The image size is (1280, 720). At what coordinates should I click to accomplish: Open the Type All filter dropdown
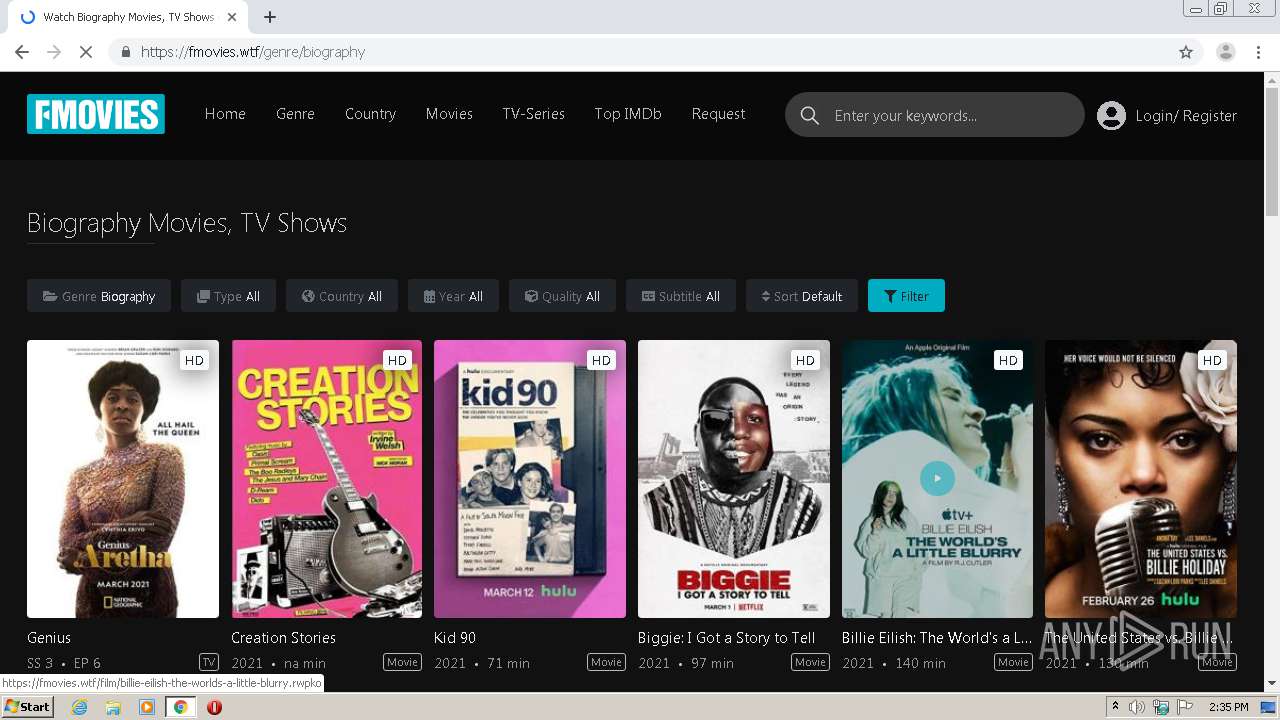click(228, 296)
